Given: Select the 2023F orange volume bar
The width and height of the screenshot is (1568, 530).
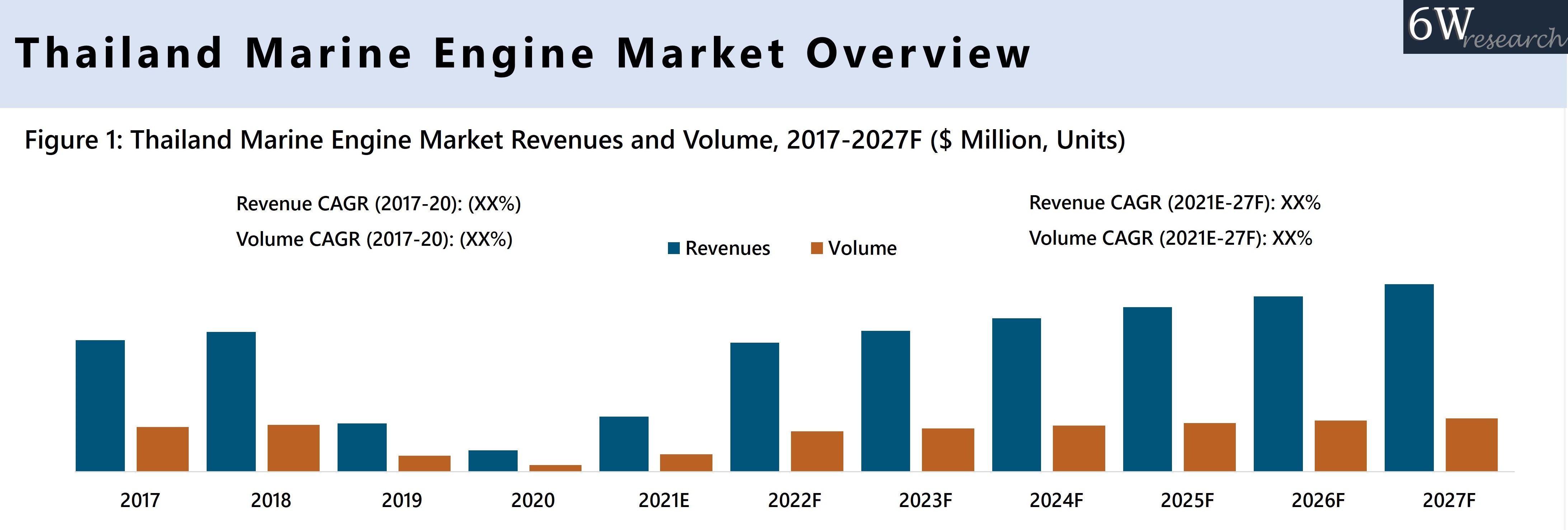Looking at the screenshot, I should pyautogui.click(x=948, y=450).
